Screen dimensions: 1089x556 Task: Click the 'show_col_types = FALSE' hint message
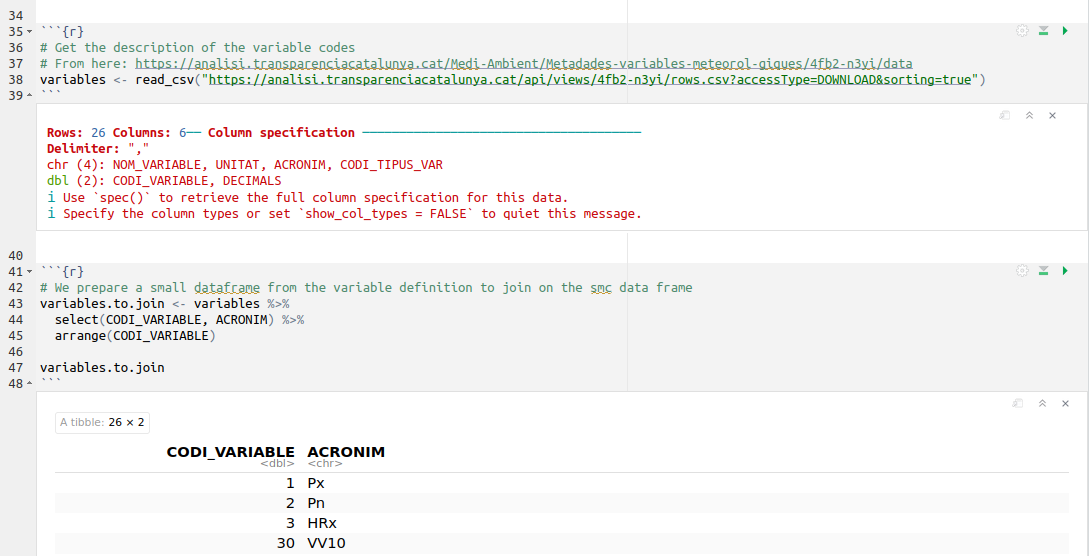click(x=344, y=214)
